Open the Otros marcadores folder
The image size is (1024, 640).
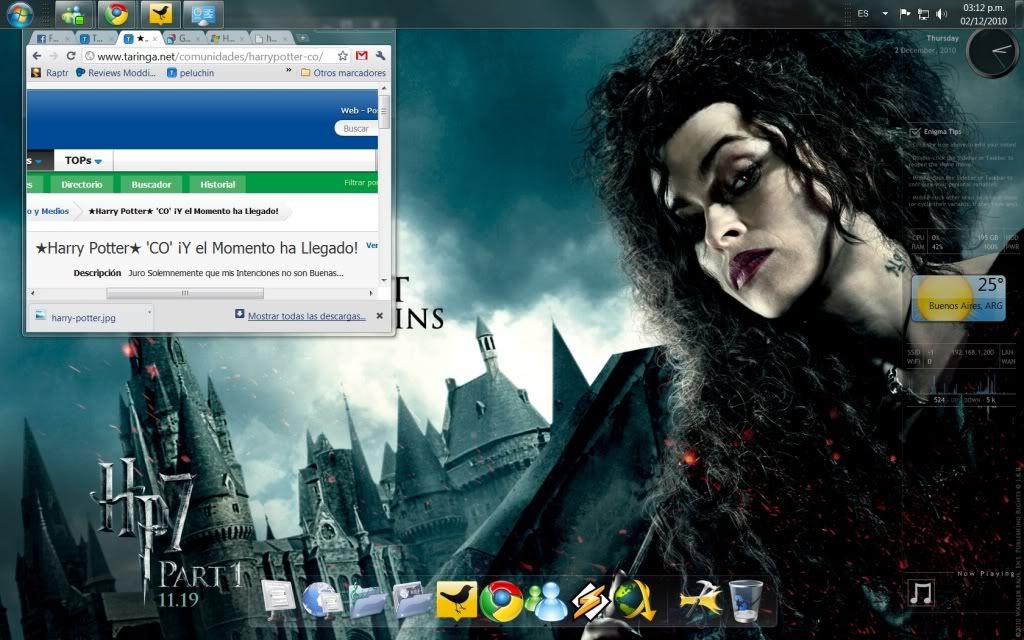[x=344, y=72]
